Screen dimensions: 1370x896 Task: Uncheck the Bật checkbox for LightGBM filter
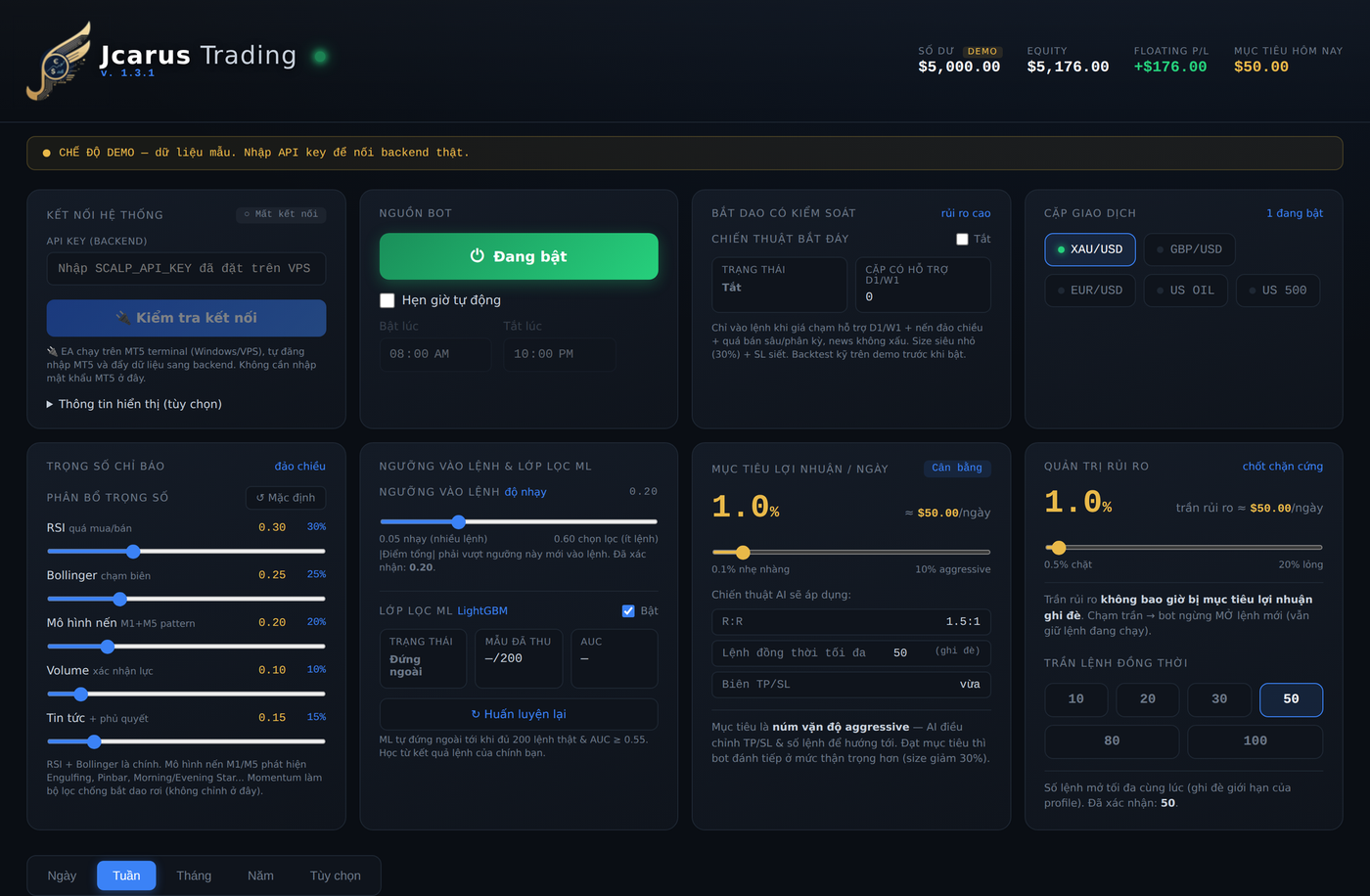[x=628, y=610]
